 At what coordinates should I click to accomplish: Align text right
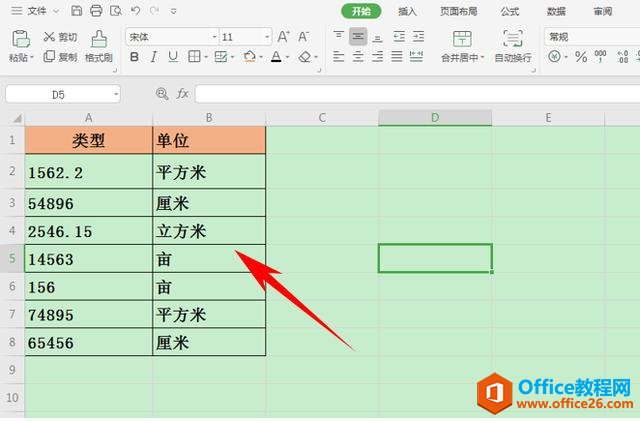[378, 56]
